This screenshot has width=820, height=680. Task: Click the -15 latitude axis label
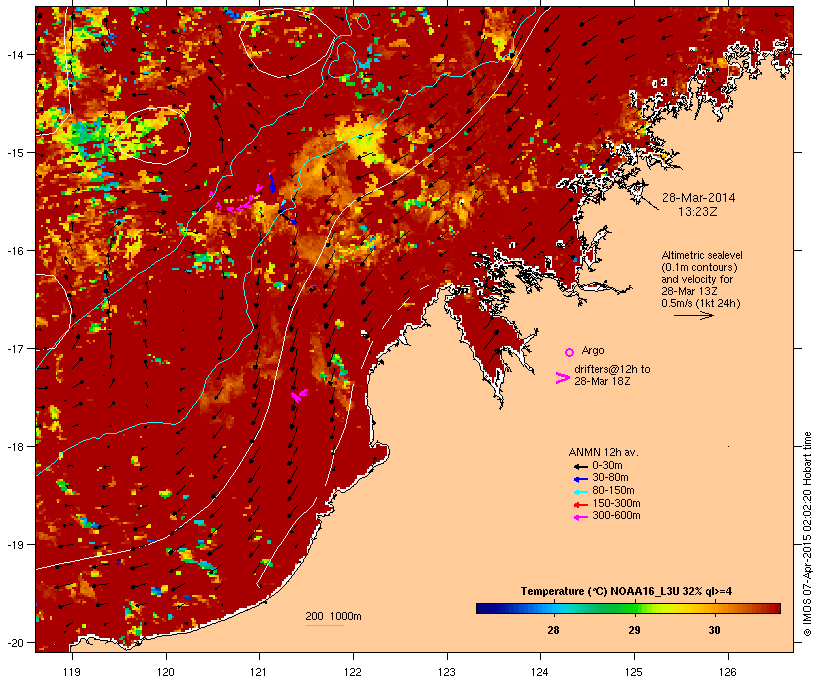(x=14, y=153)
